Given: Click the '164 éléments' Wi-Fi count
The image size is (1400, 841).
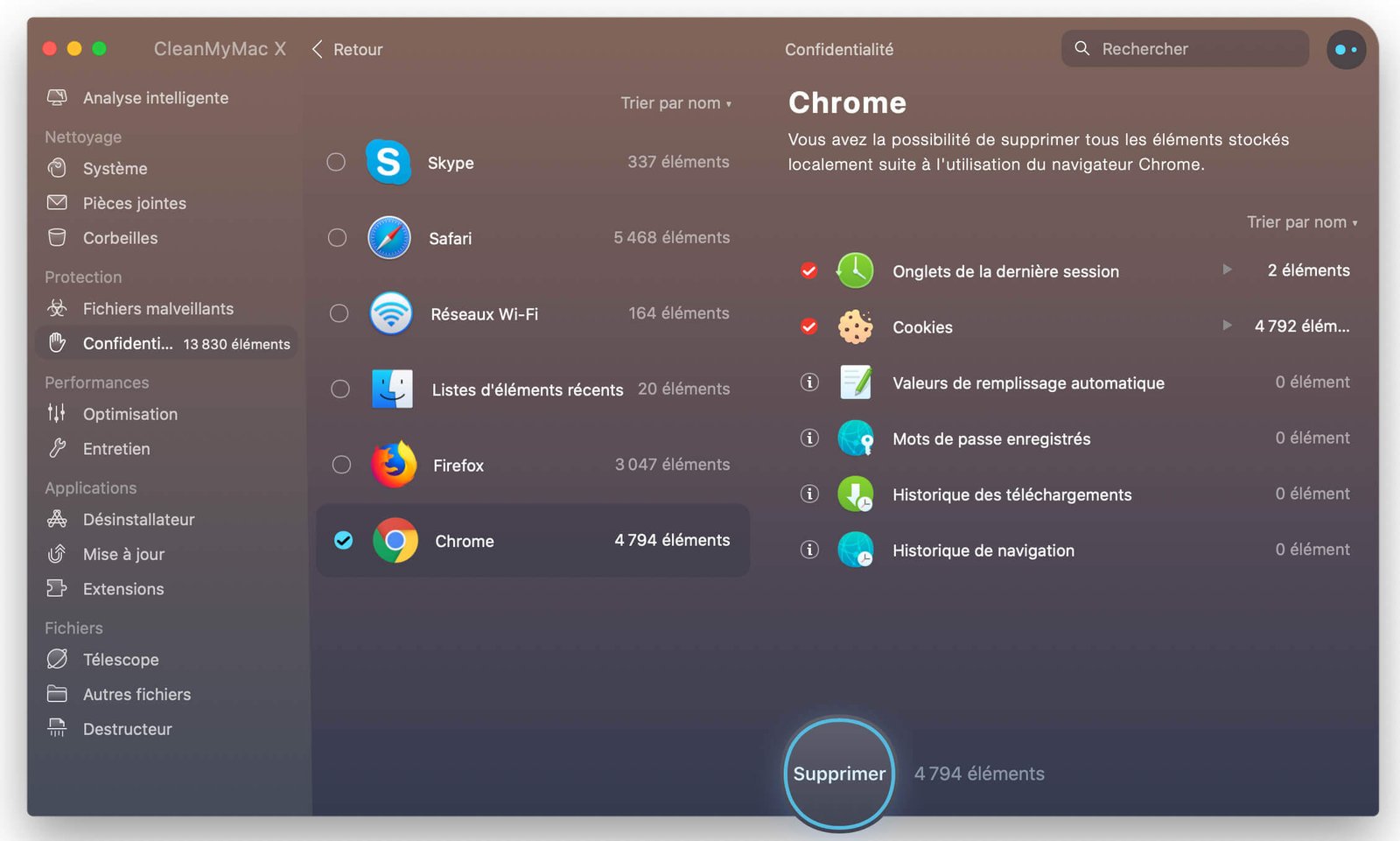Looking at the screenshot, I should coord(679,313).
